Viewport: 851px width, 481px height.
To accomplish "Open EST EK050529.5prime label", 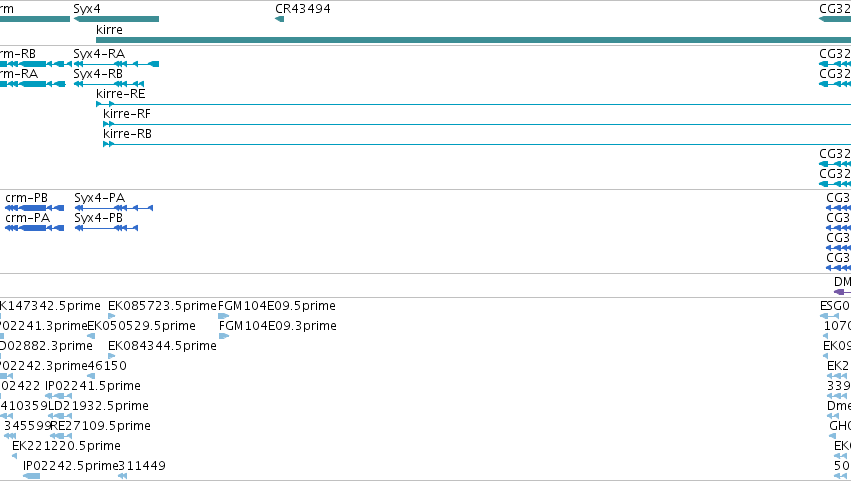I will (x=142, y=326).
